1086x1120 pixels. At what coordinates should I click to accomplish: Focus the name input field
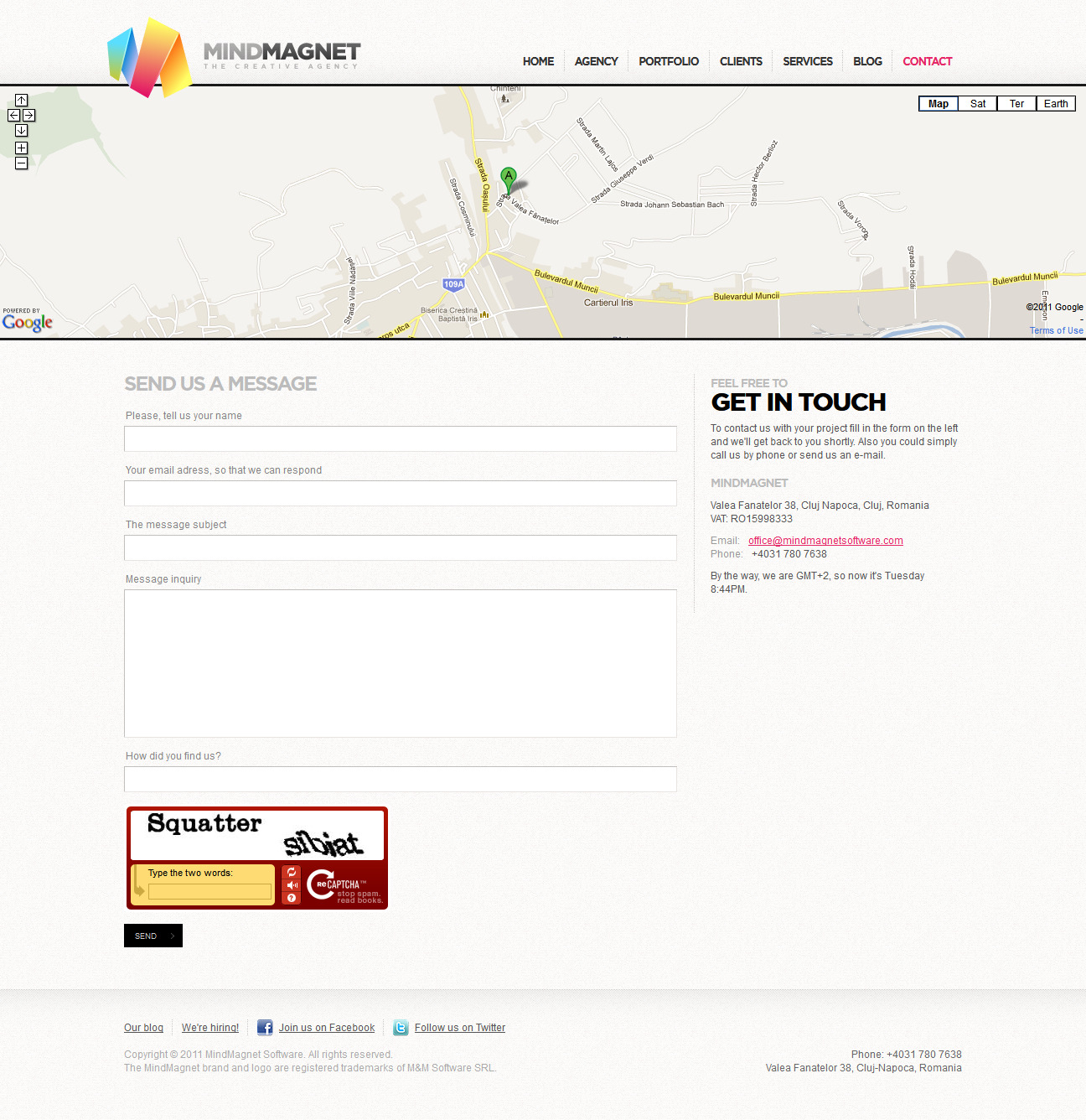pyautogui.click(x=401, y=439)
